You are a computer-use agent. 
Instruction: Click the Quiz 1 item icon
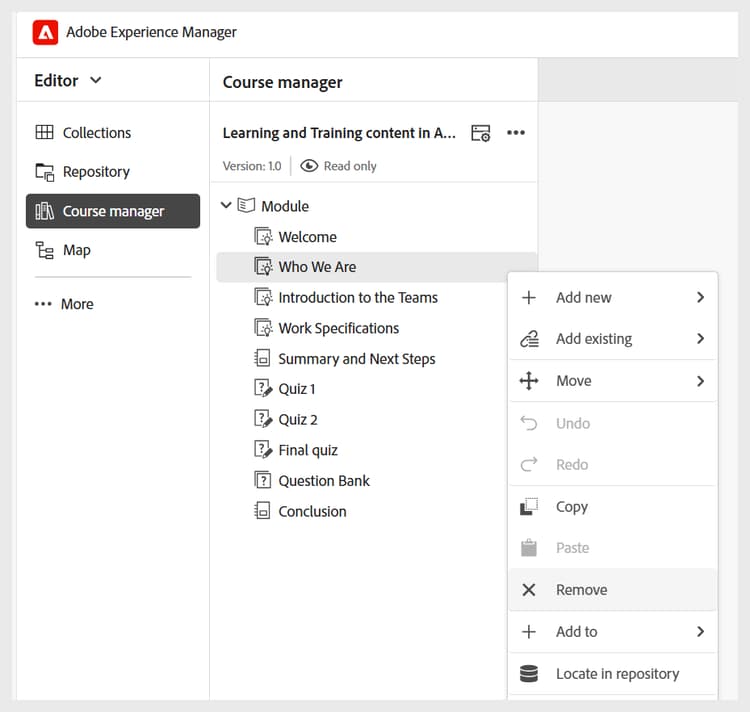point(263,389)
